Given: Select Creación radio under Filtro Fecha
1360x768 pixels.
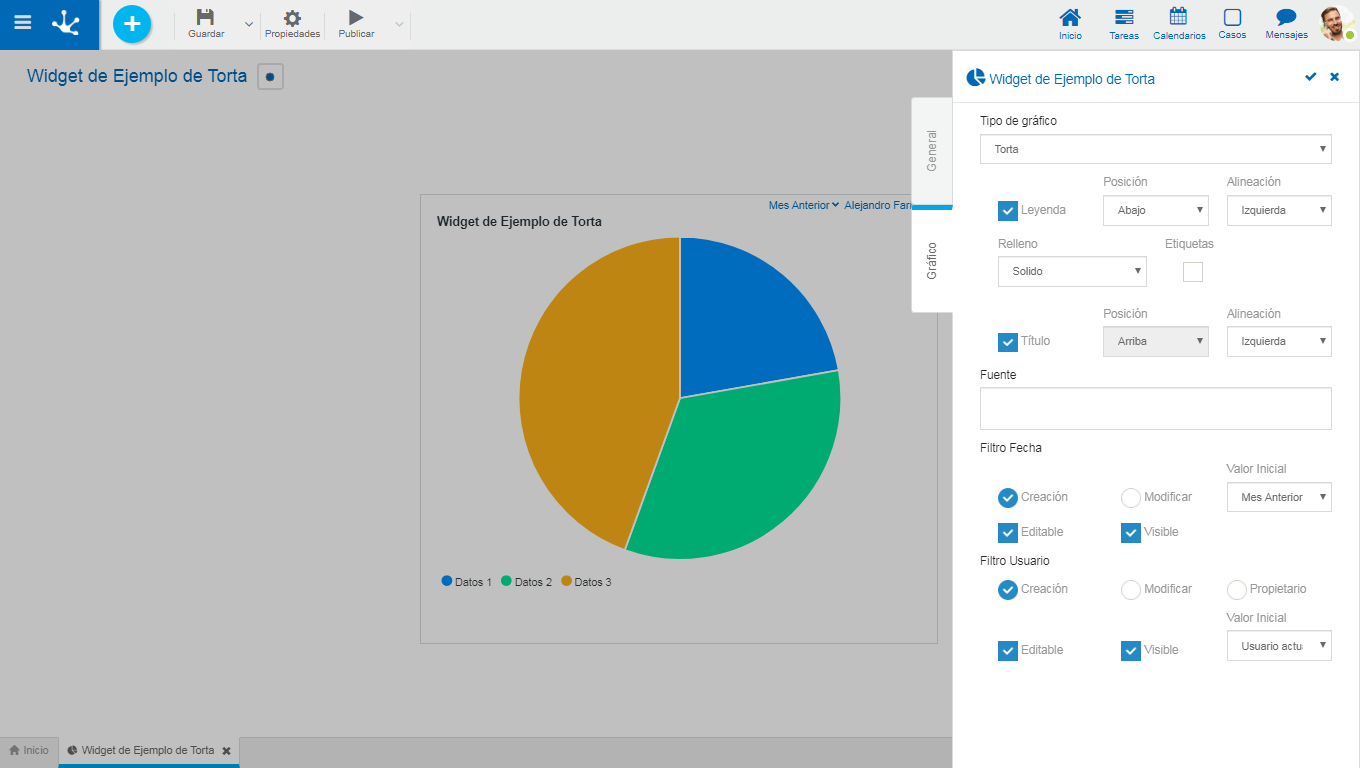Looking at the screenshot, I should (1008, 497).
